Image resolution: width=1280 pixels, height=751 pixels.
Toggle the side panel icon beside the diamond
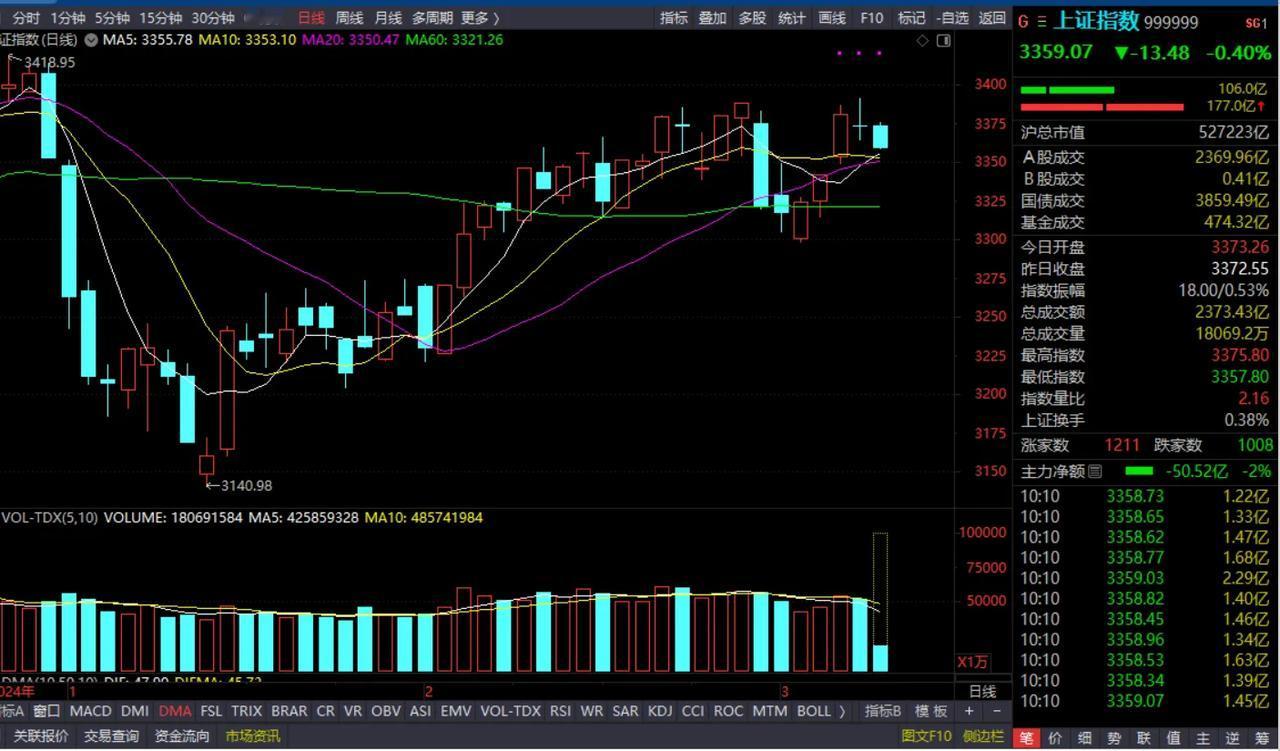(943, 40)
